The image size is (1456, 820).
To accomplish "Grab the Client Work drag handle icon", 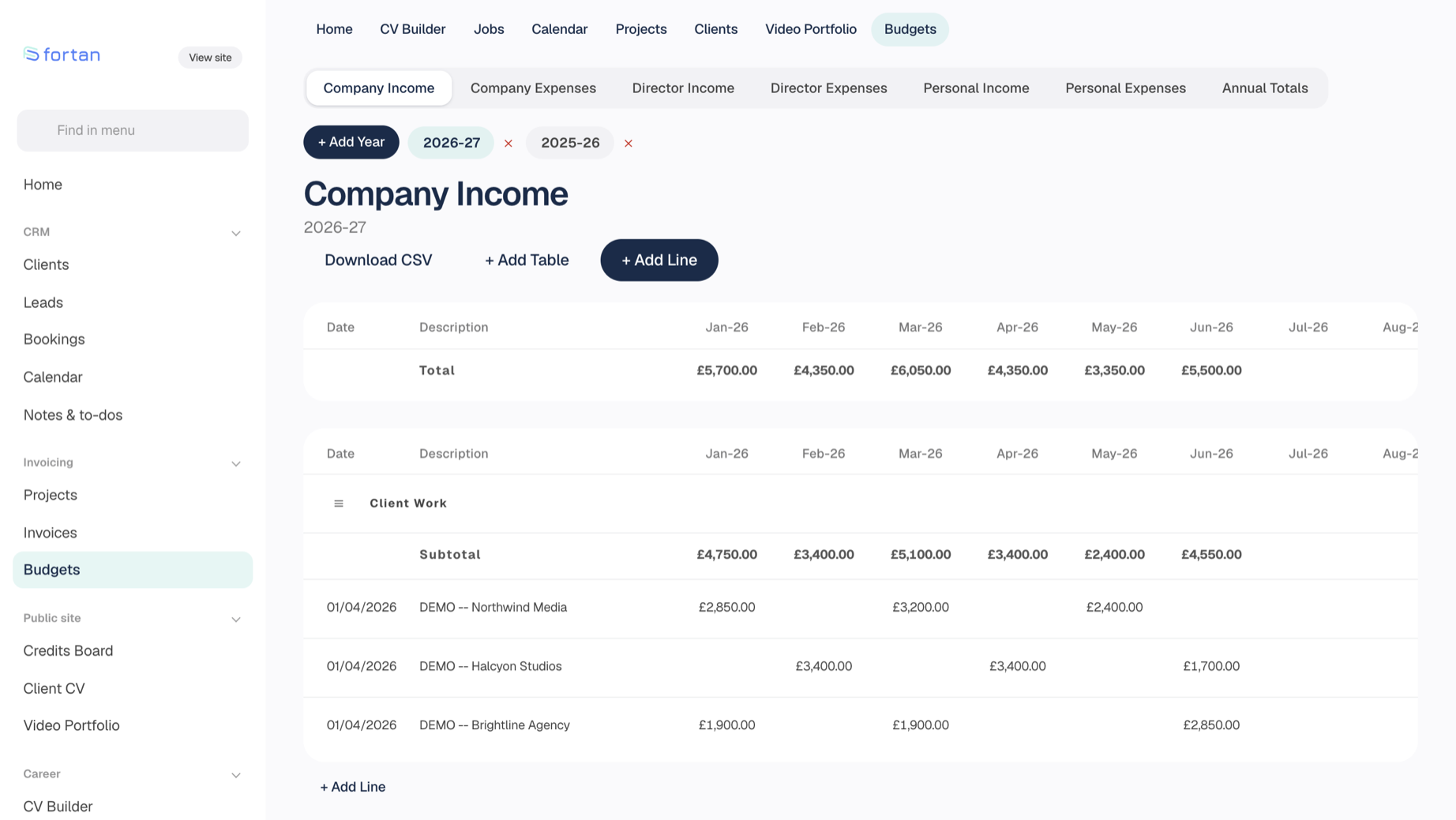I will click(339, 504).
